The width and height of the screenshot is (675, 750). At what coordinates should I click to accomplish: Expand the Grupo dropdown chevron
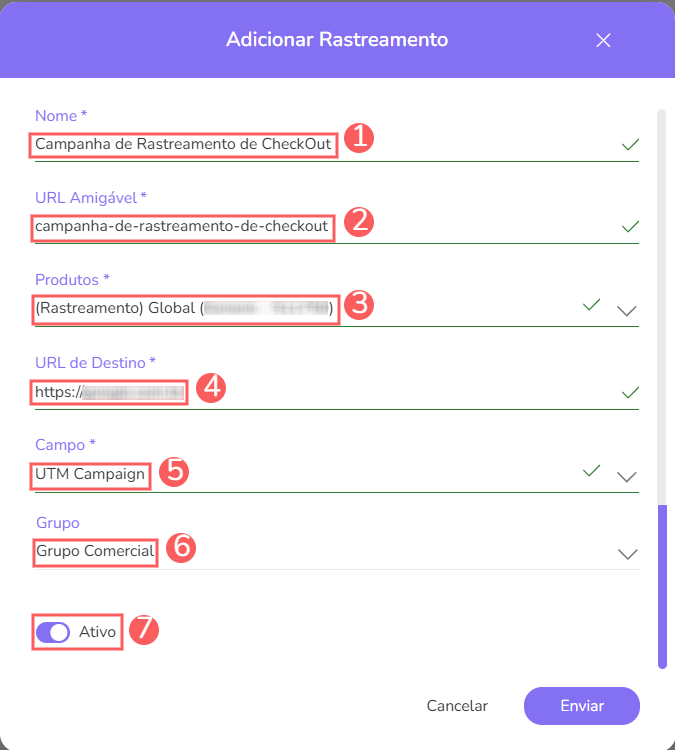point(627,553)
